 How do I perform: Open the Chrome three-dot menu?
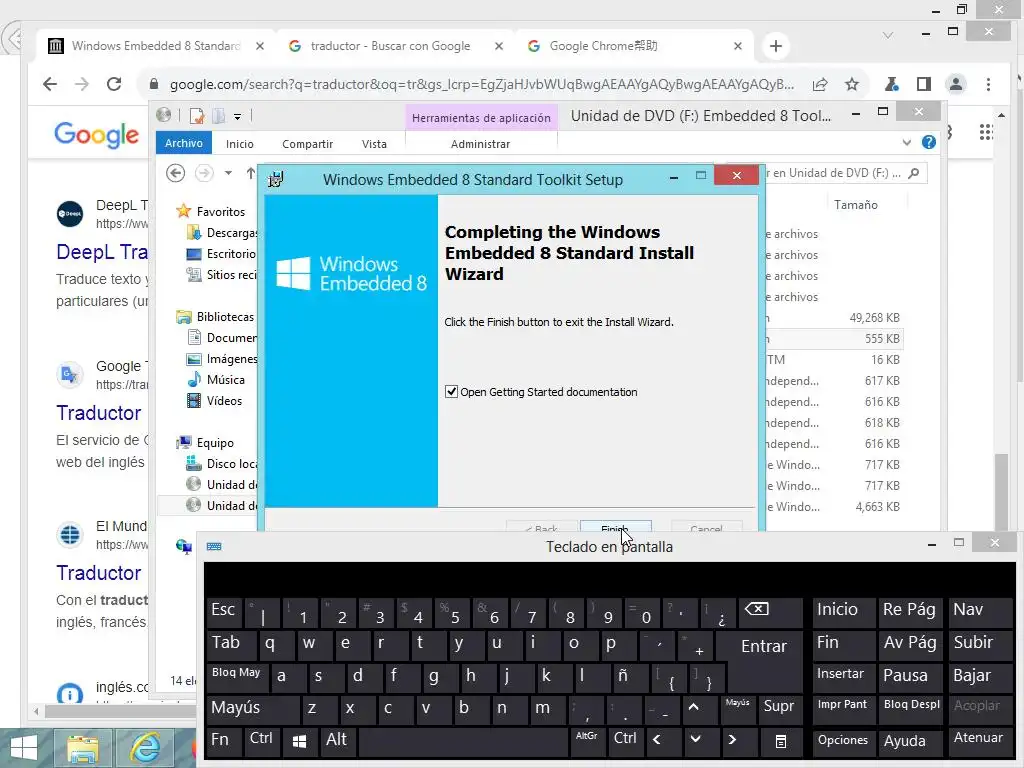[x=988, y=84]
